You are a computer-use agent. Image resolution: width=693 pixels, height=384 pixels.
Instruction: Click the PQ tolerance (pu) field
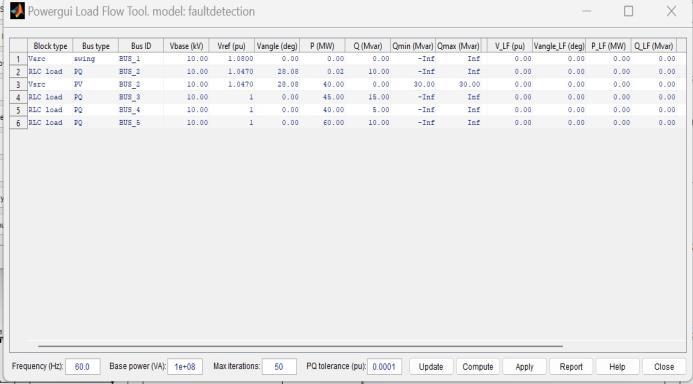[x=384, y=367]
